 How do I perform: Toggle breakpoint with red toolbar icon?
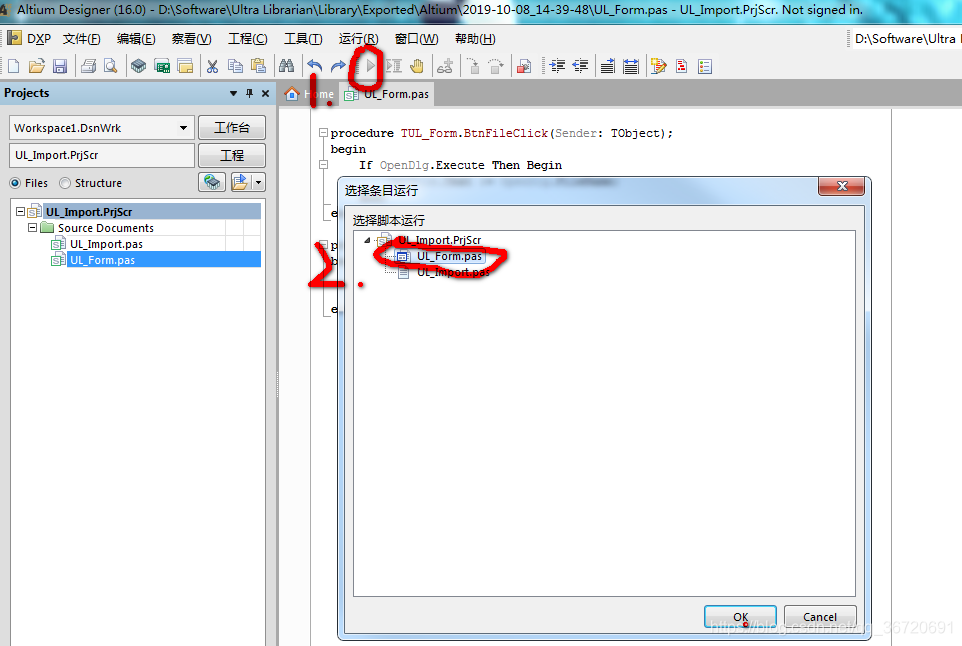(x=524, y=66)
